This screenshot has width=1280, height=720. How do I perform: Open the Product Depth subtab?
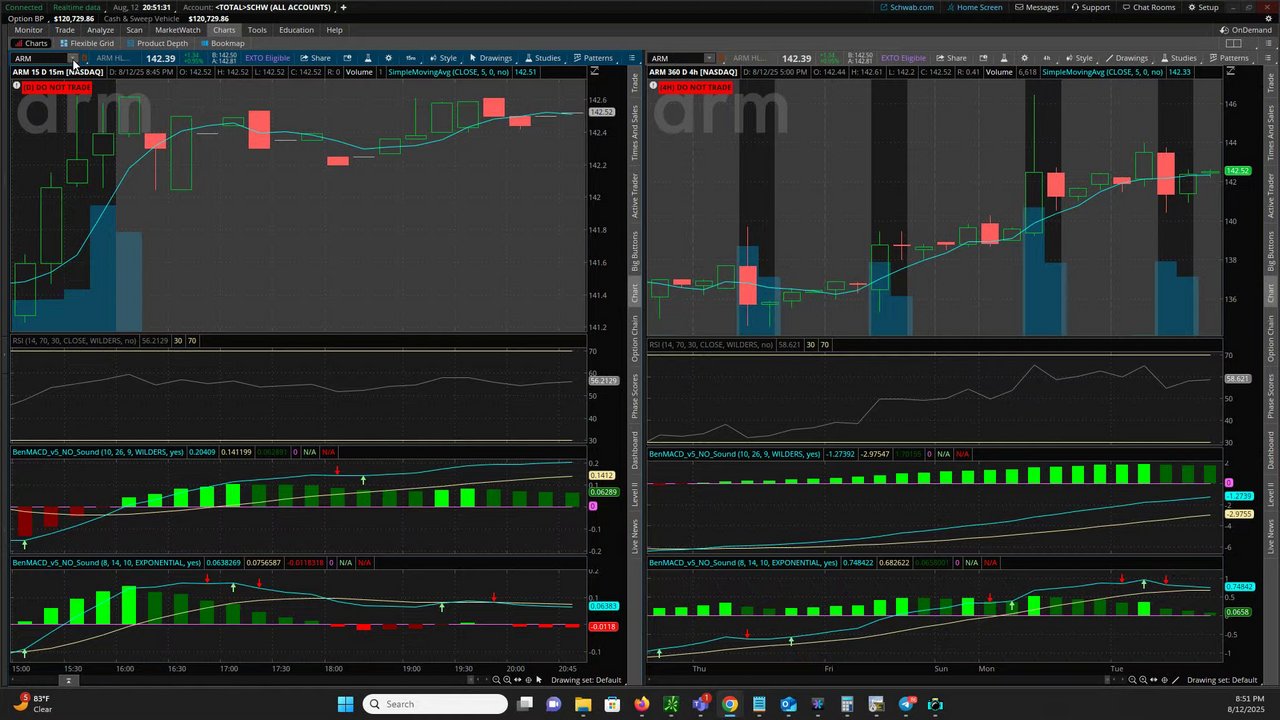[157, 43]
